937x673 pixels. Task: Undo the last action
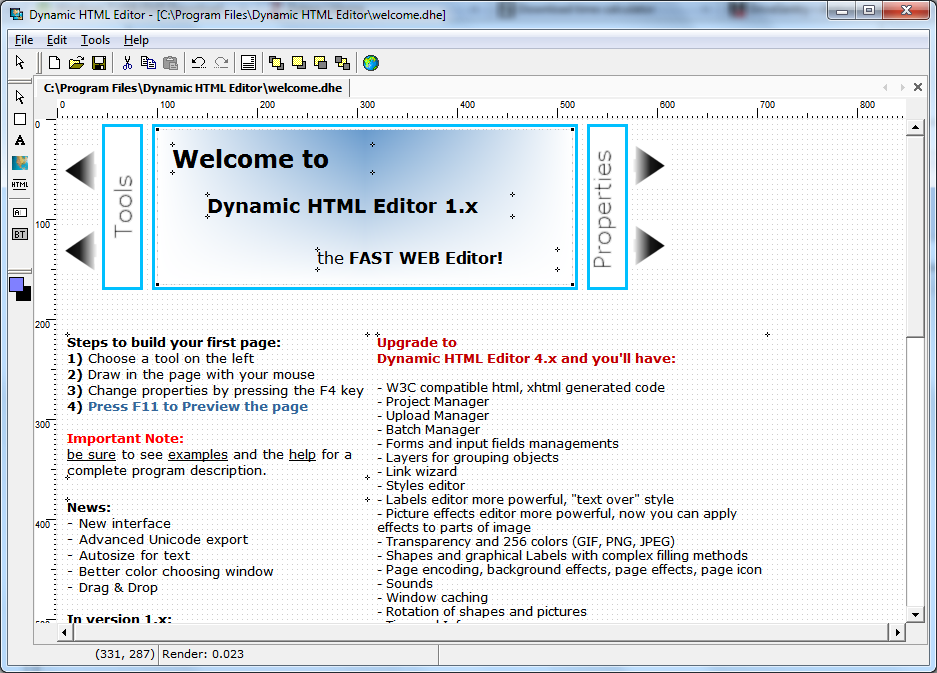pos(198,63)
